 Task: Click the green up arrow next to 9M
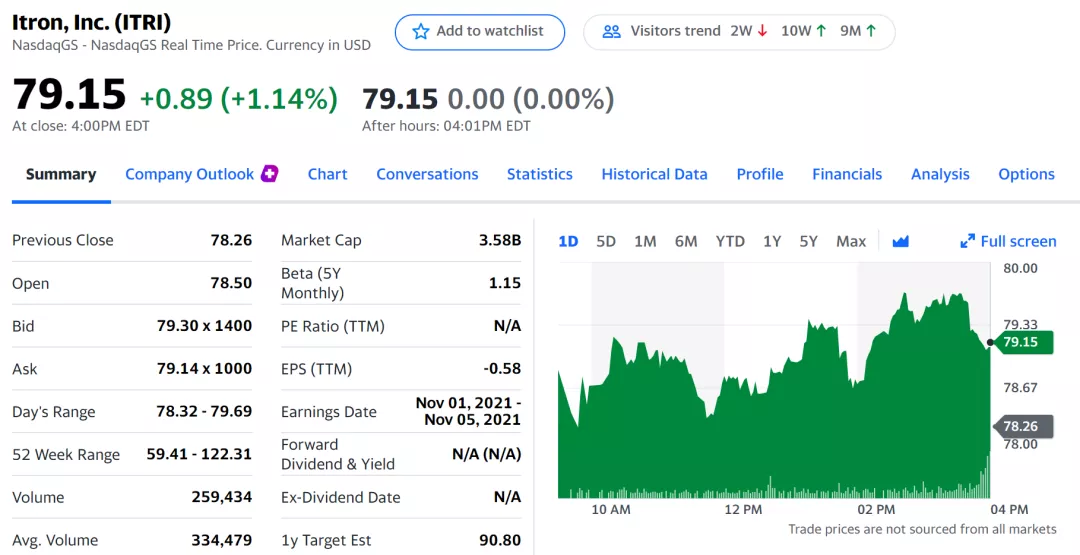coord(871,31)
